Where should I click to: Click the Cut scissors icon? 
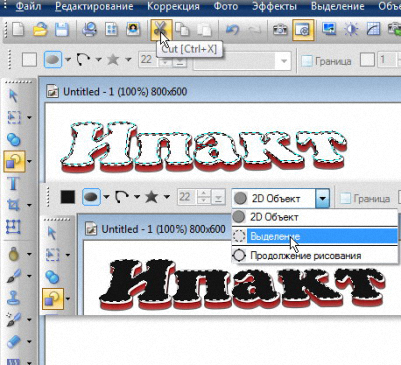tap(161, 30)
